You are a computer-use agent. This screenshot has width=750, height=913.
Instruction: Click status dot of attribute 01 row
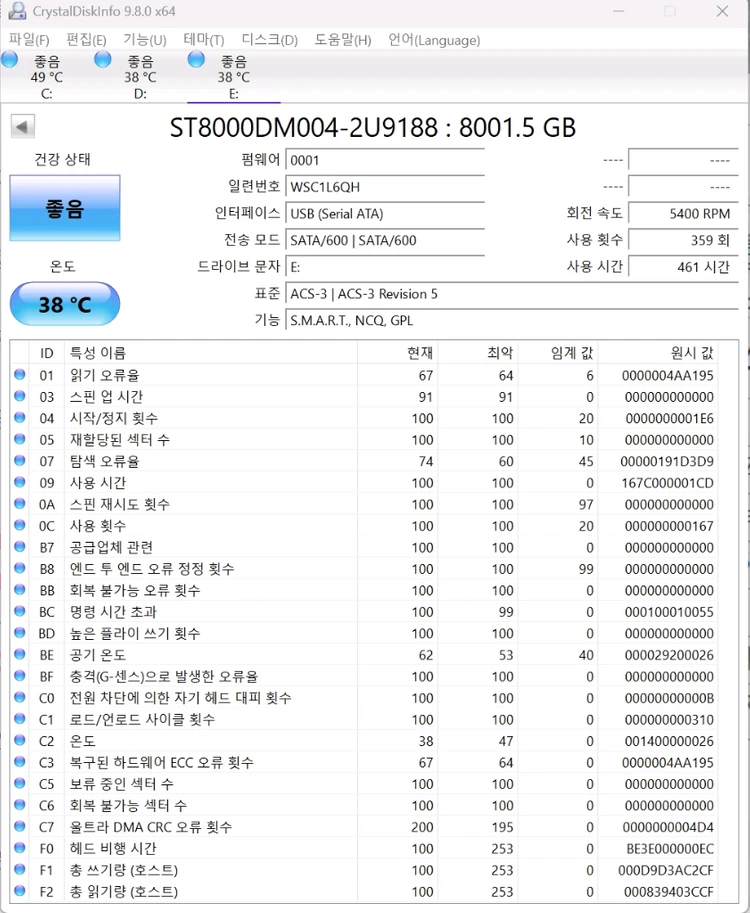coord(20,374)
